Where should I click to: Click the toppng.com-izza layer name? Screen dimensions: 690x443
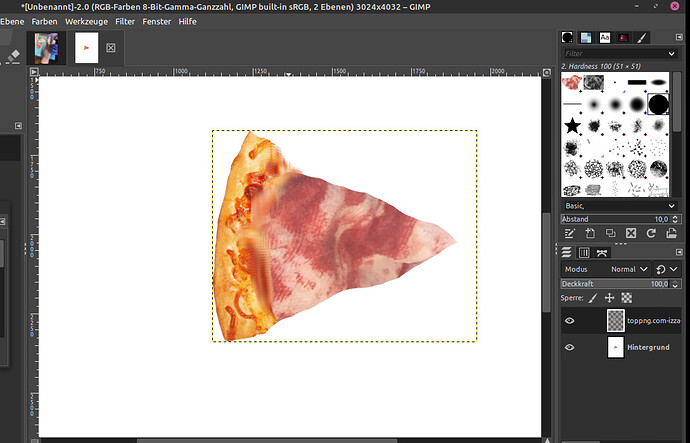tap(653, 321)
